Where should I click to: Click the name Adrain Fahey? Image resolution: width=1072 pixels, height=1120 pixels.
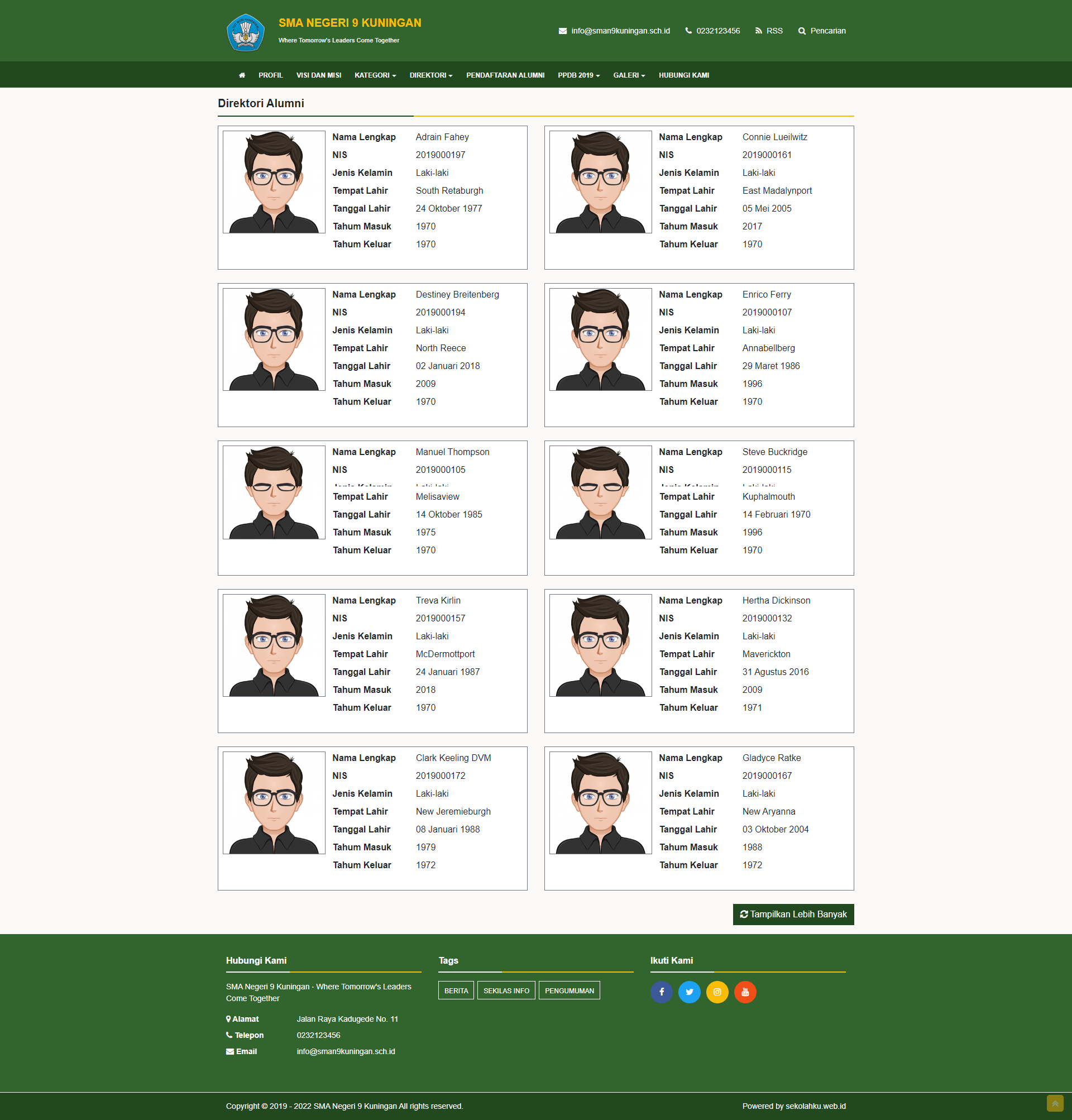pyautogui.click(x=442, y=137)
